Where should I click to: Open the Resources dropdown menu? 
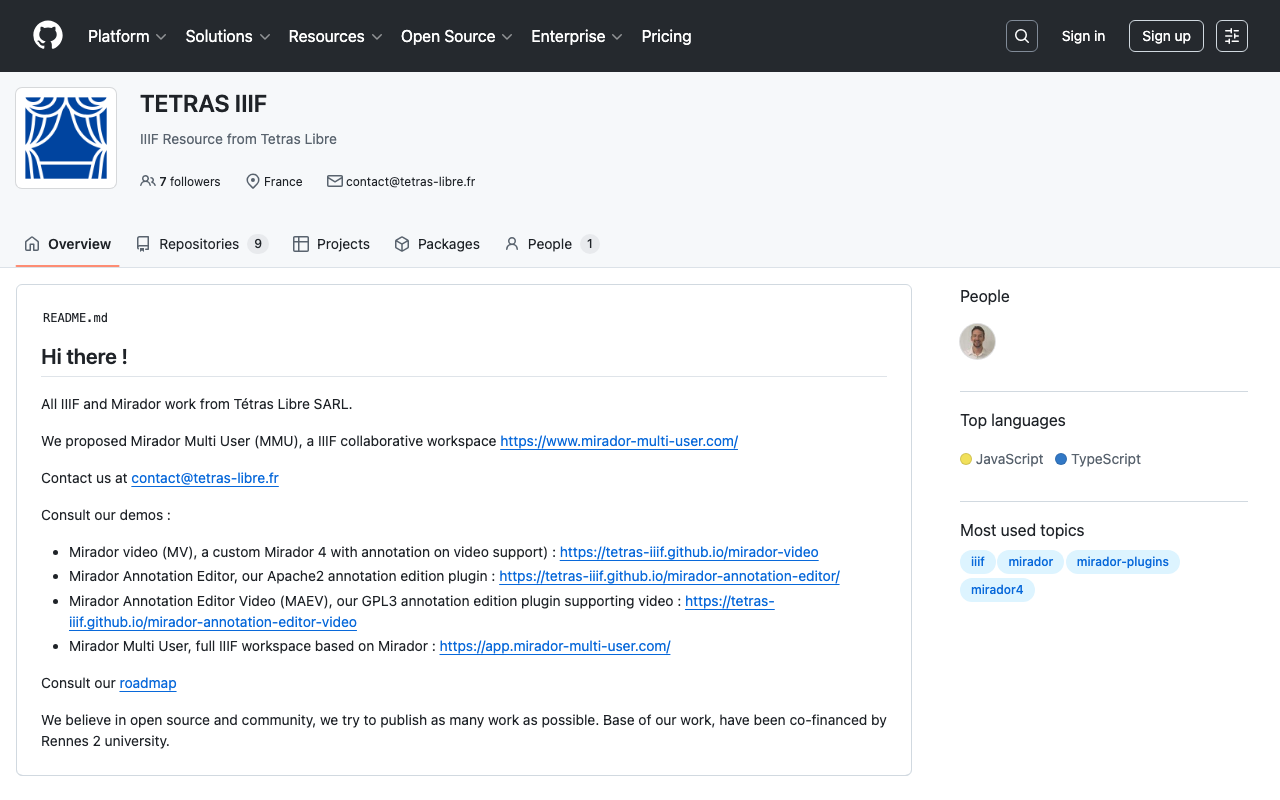tap(335, 36)
